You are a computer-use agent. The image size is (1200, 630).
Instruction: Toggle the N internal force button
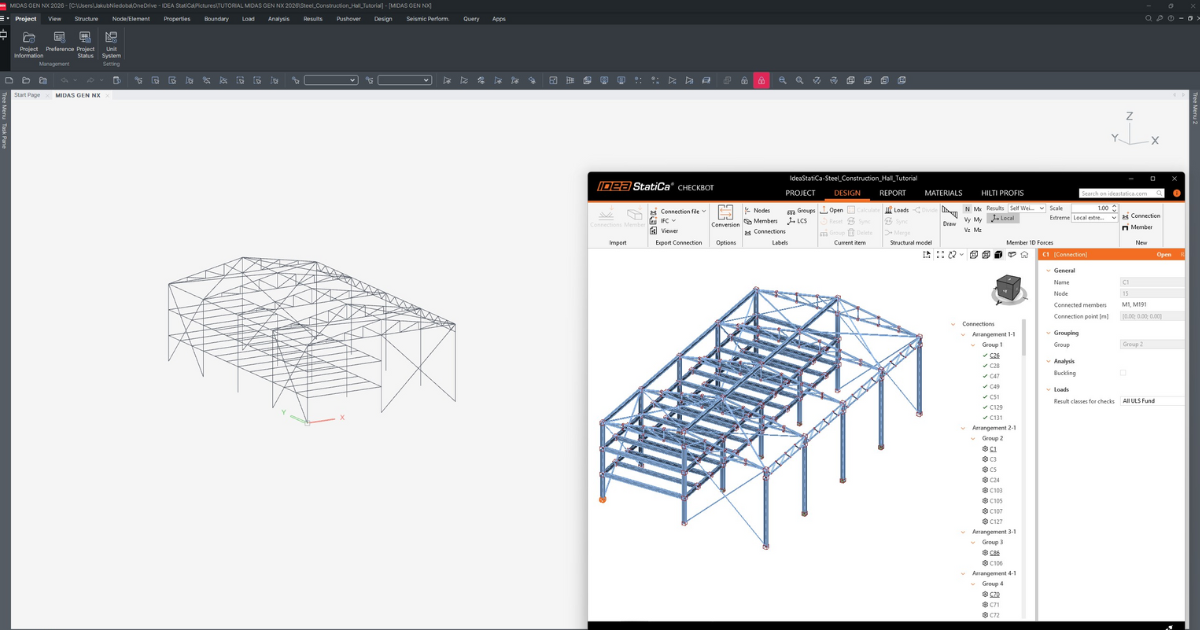(x=967, y=208)
